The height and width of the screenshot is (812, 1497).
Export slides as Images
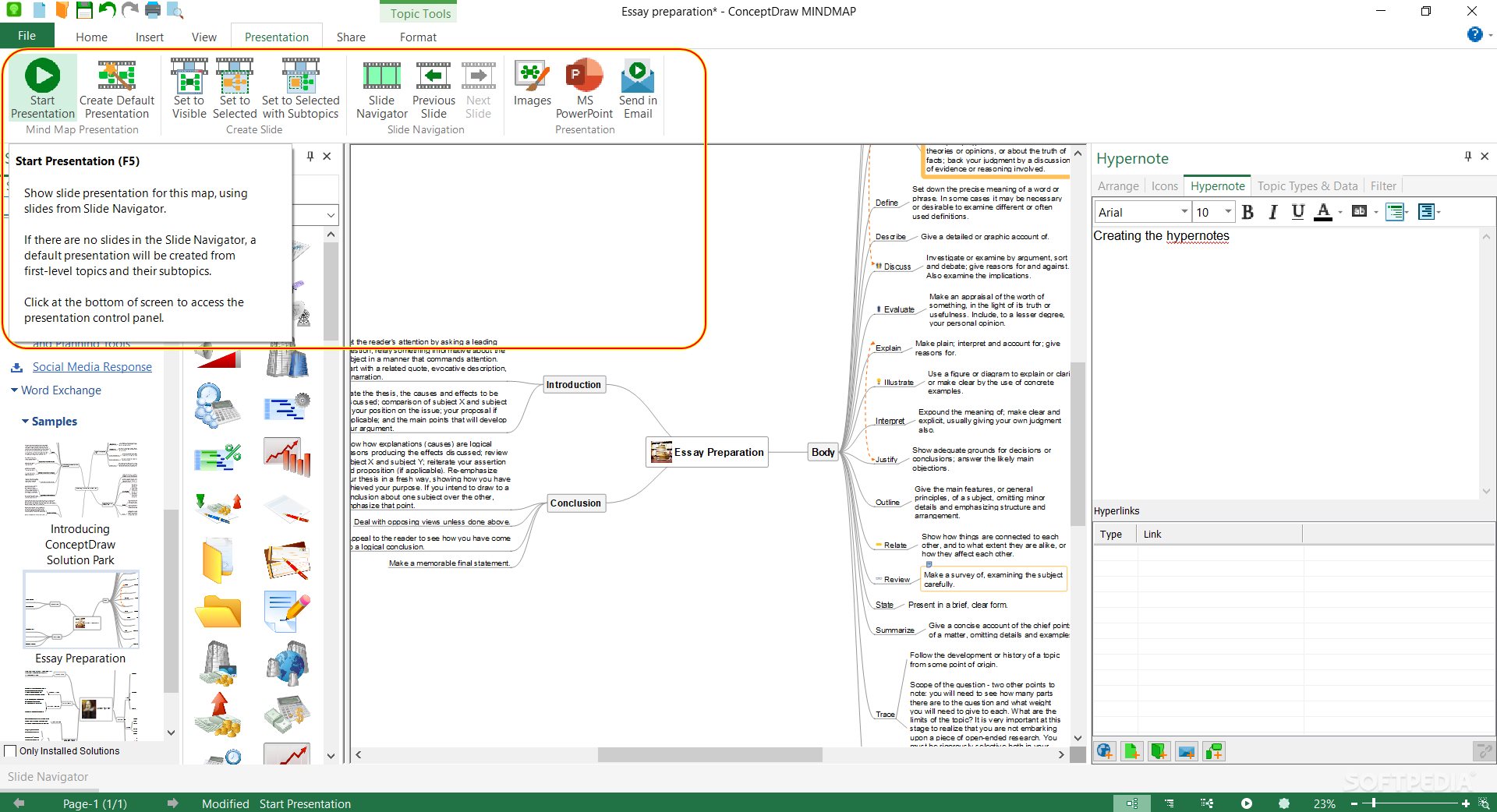(x=533, y=83)
